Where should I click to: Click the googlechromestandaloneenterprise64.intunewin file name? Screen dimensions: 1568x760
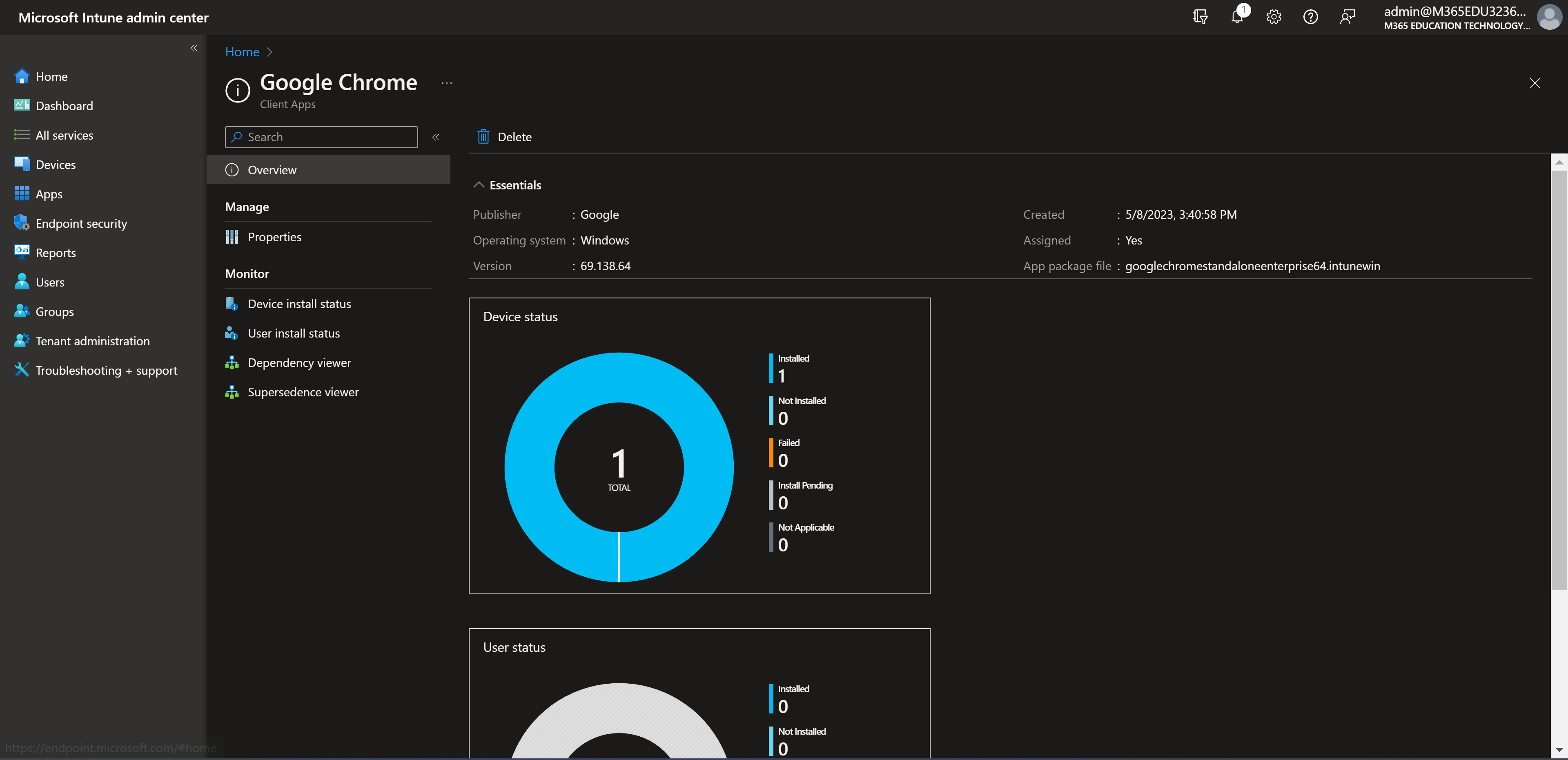pyautogui.click(x=1252, y=265)
